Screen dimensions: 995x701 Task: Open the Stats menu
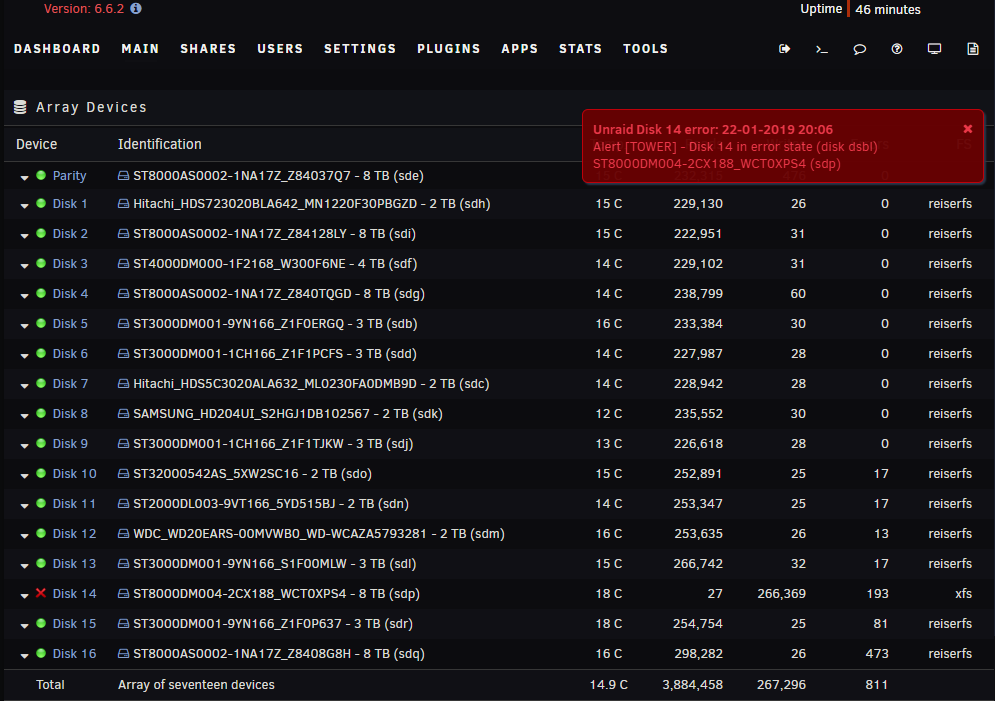(580, 49)
